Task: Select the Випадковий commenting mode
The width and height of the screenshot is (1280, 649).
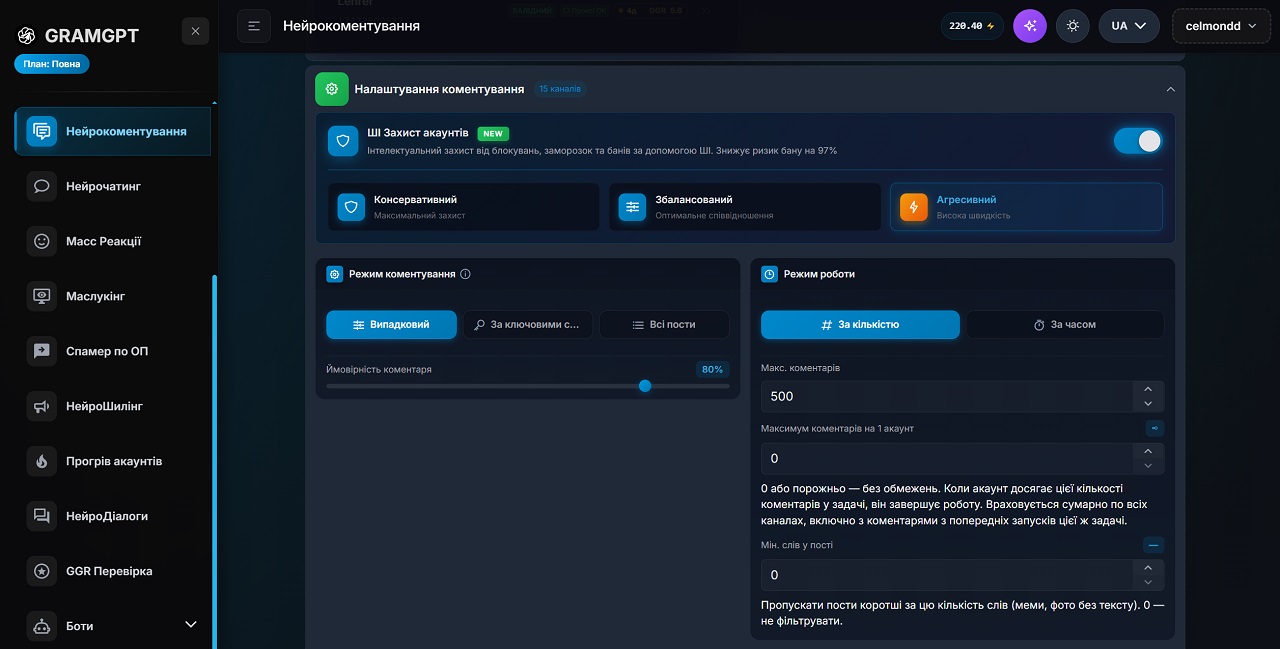Action: pos(391,325)
